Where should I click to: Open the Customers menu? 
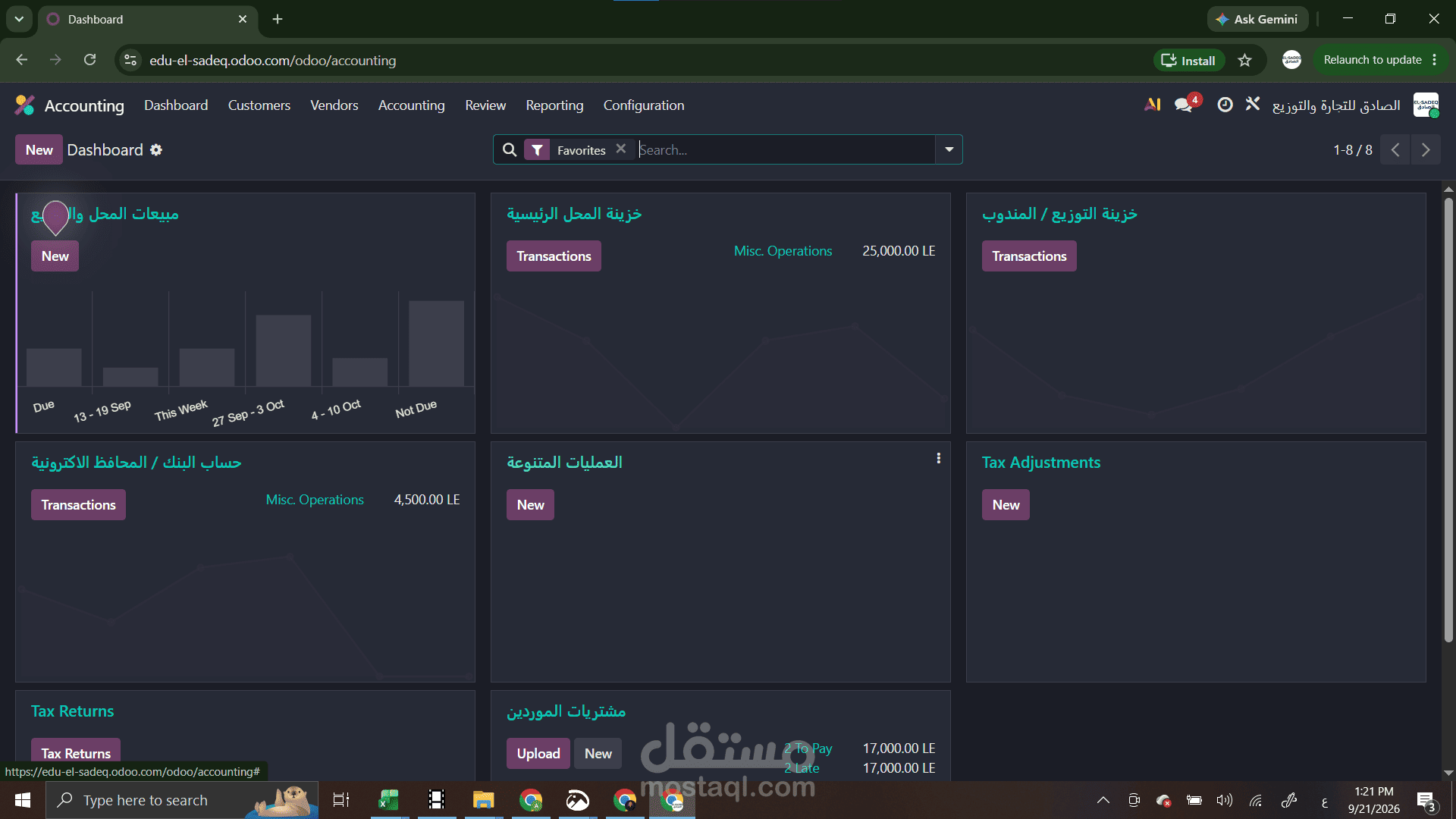click(259, 105)
